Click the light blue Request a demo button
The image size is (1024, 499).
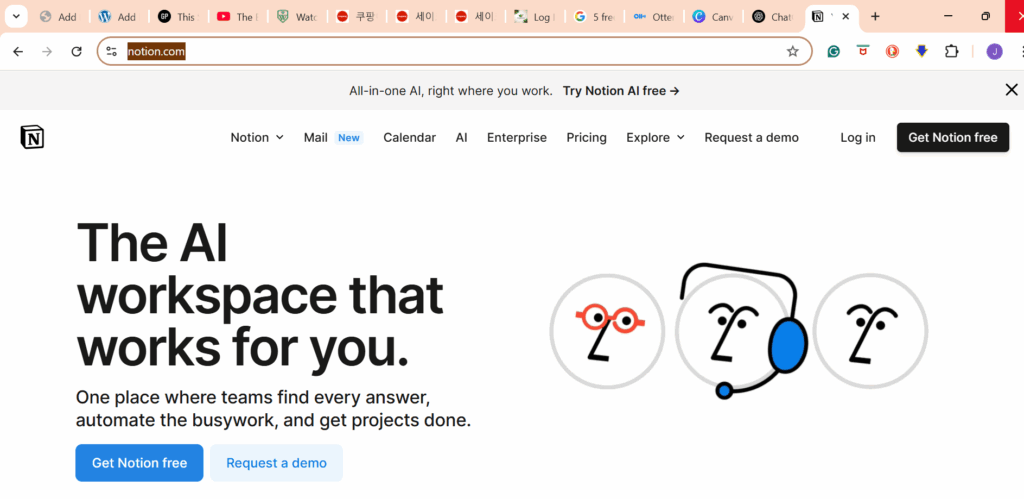point(276,462)
